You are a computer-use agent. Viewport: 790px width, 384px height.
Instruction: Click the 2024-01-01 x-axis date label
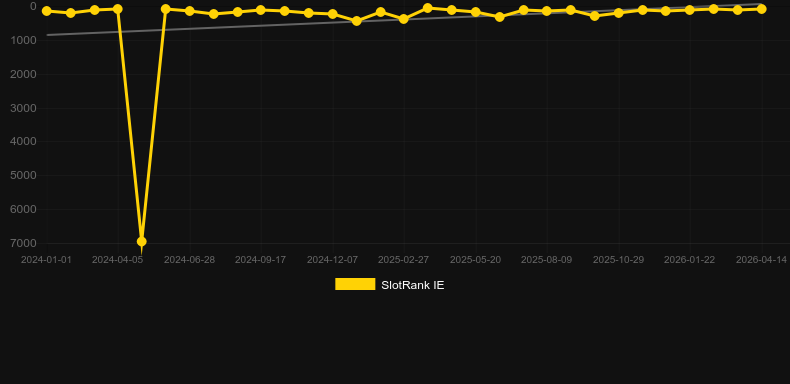coord(46,260)
